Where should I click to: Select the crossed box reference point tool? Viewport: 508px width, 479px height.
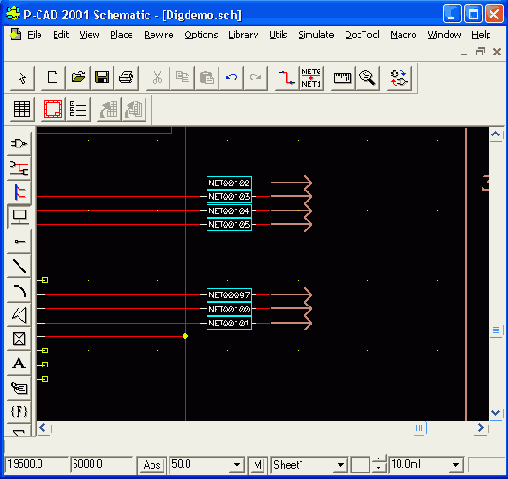click(19, 339)
